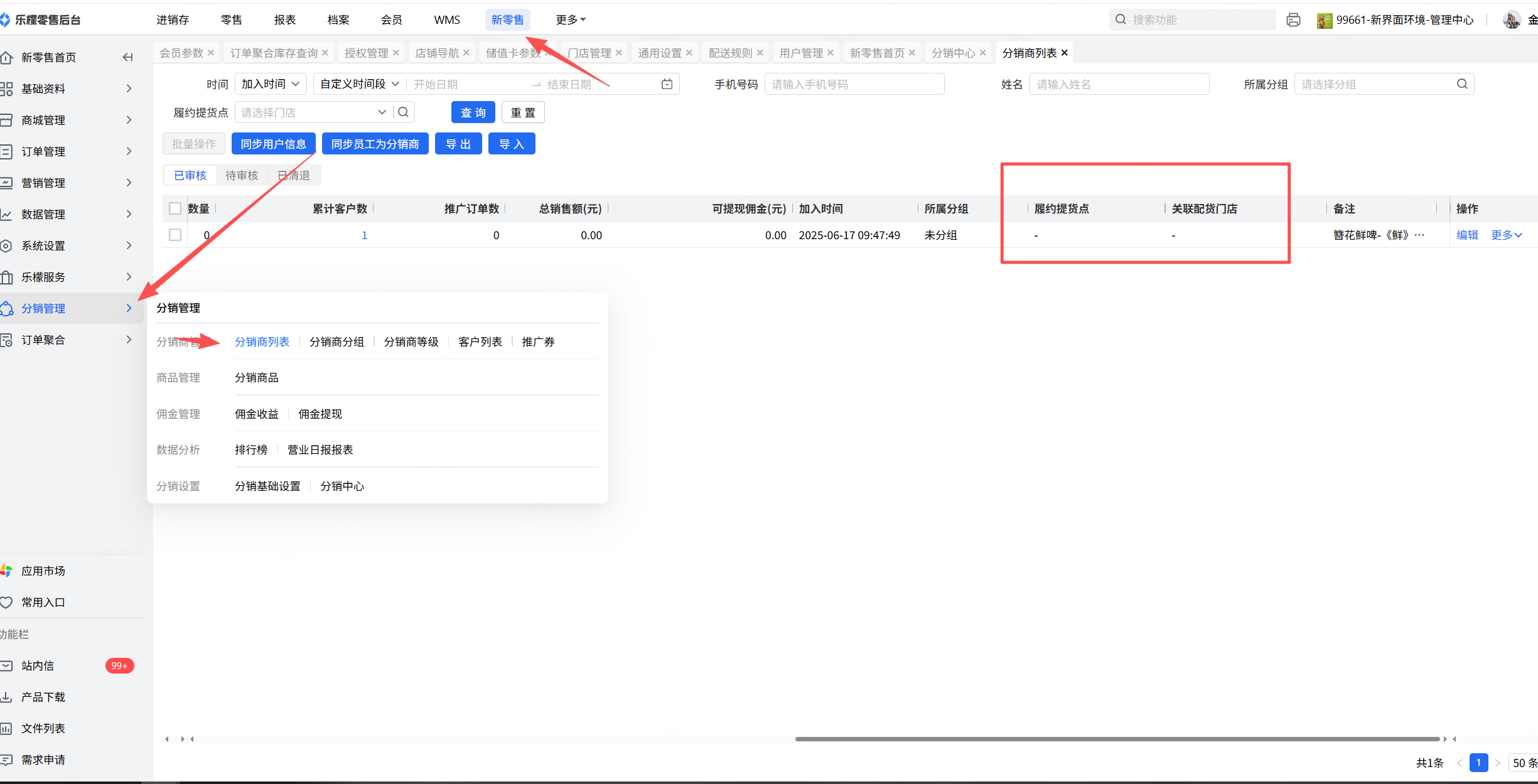Open 站内信 inbox icon in sidebar
This screenshot has width=1538, height=784.
6,665
